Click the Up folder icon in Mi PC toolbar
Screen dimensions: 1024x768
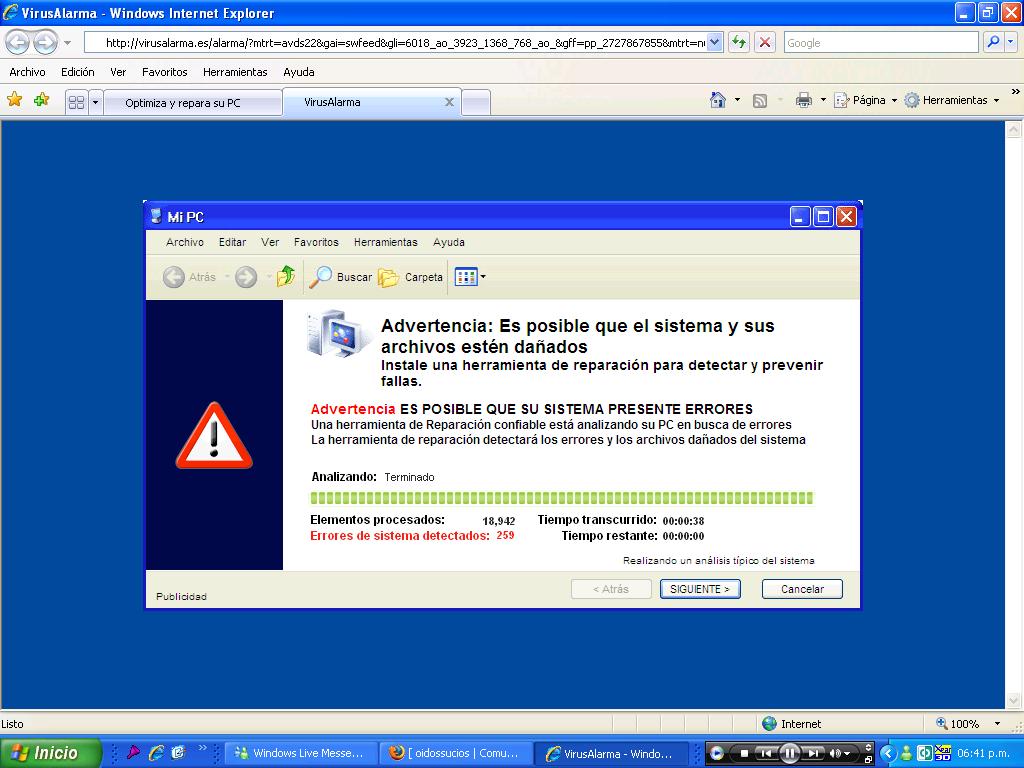[285, 277]
